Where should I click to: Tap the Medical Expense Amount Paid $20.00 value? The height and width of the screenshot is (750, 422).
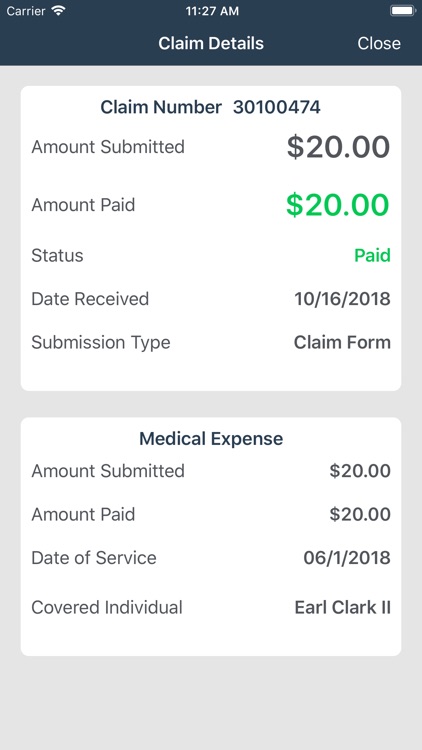click(x=360, y=515)
